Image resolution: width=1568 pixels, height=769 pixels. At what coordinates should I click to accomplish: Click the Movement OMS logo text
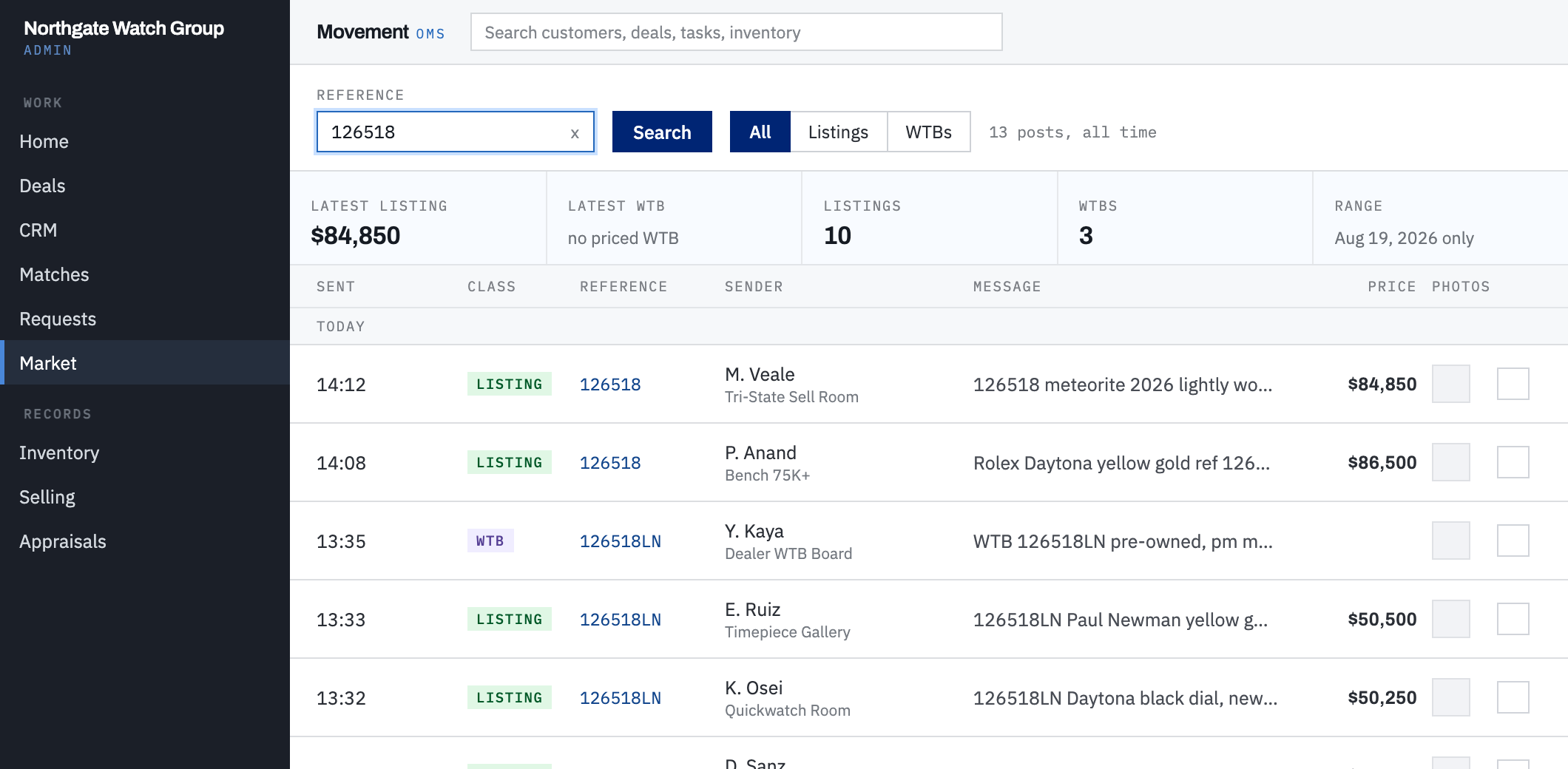(380, 32)
